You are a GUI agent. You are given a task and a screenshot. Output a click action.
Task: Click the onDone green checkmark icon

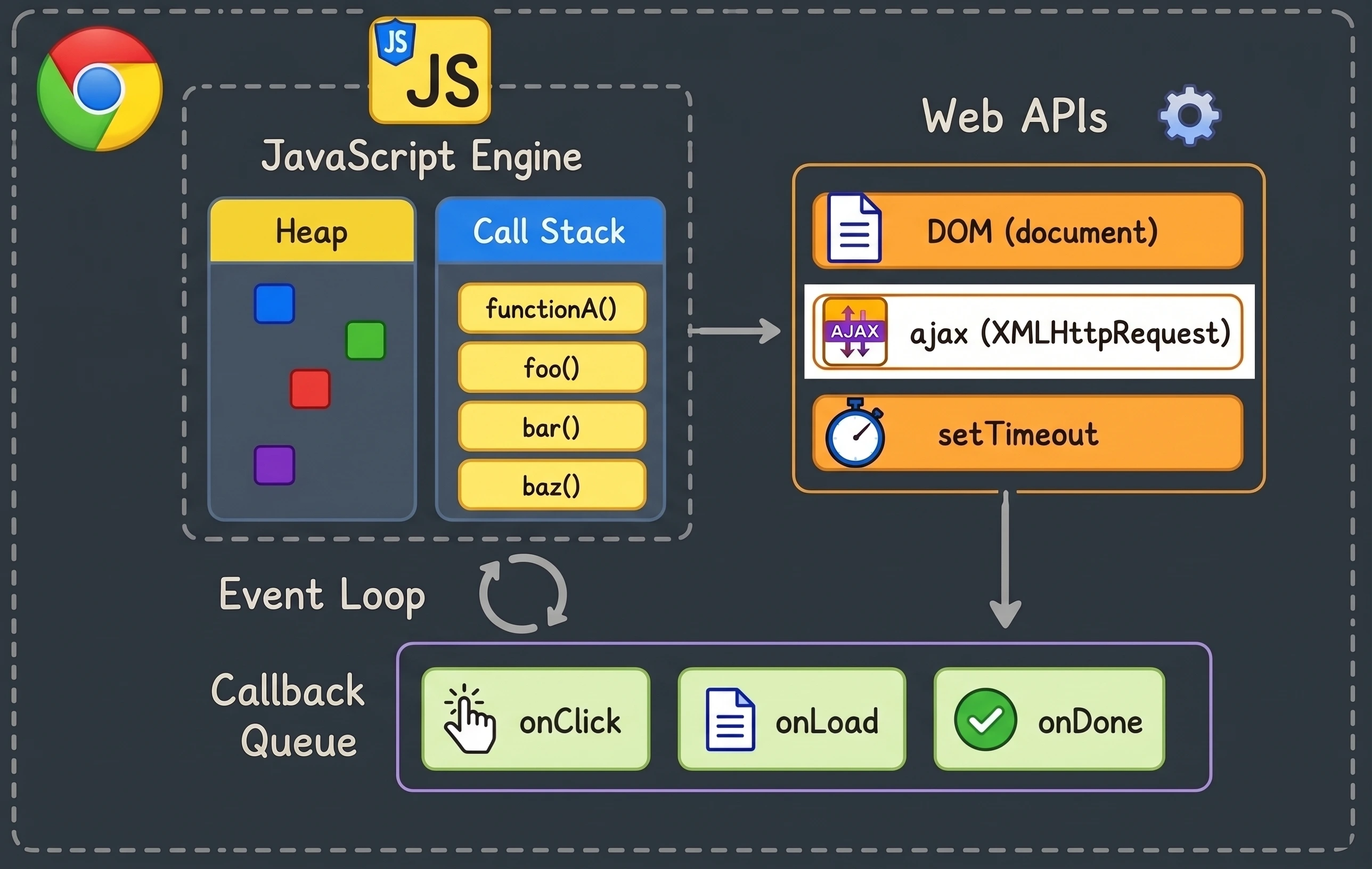[985, 719]
